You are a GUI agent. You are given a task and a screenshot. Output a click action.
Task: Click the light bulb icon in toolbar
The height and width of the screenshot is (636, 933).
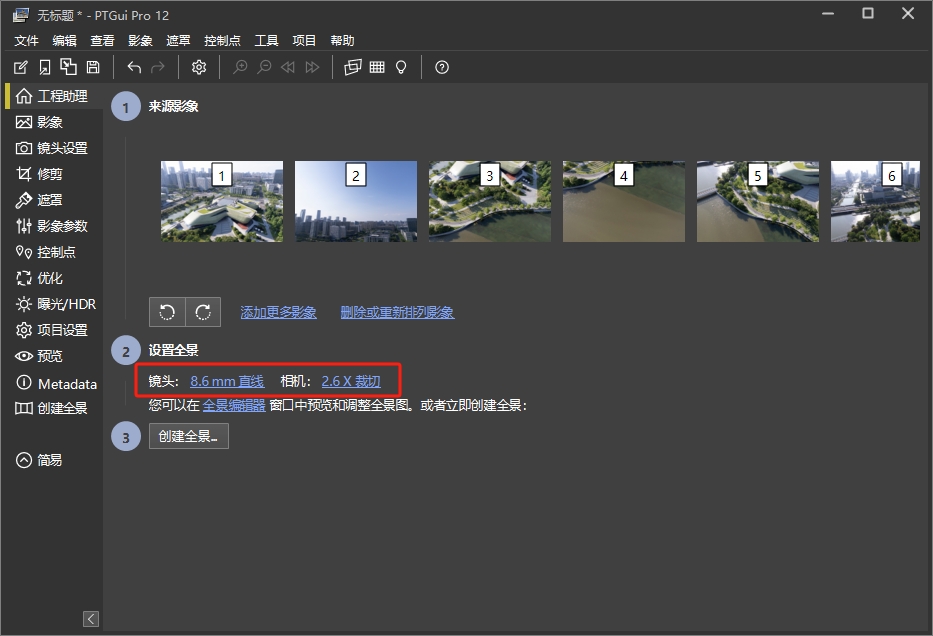click(x=401, y=67)
